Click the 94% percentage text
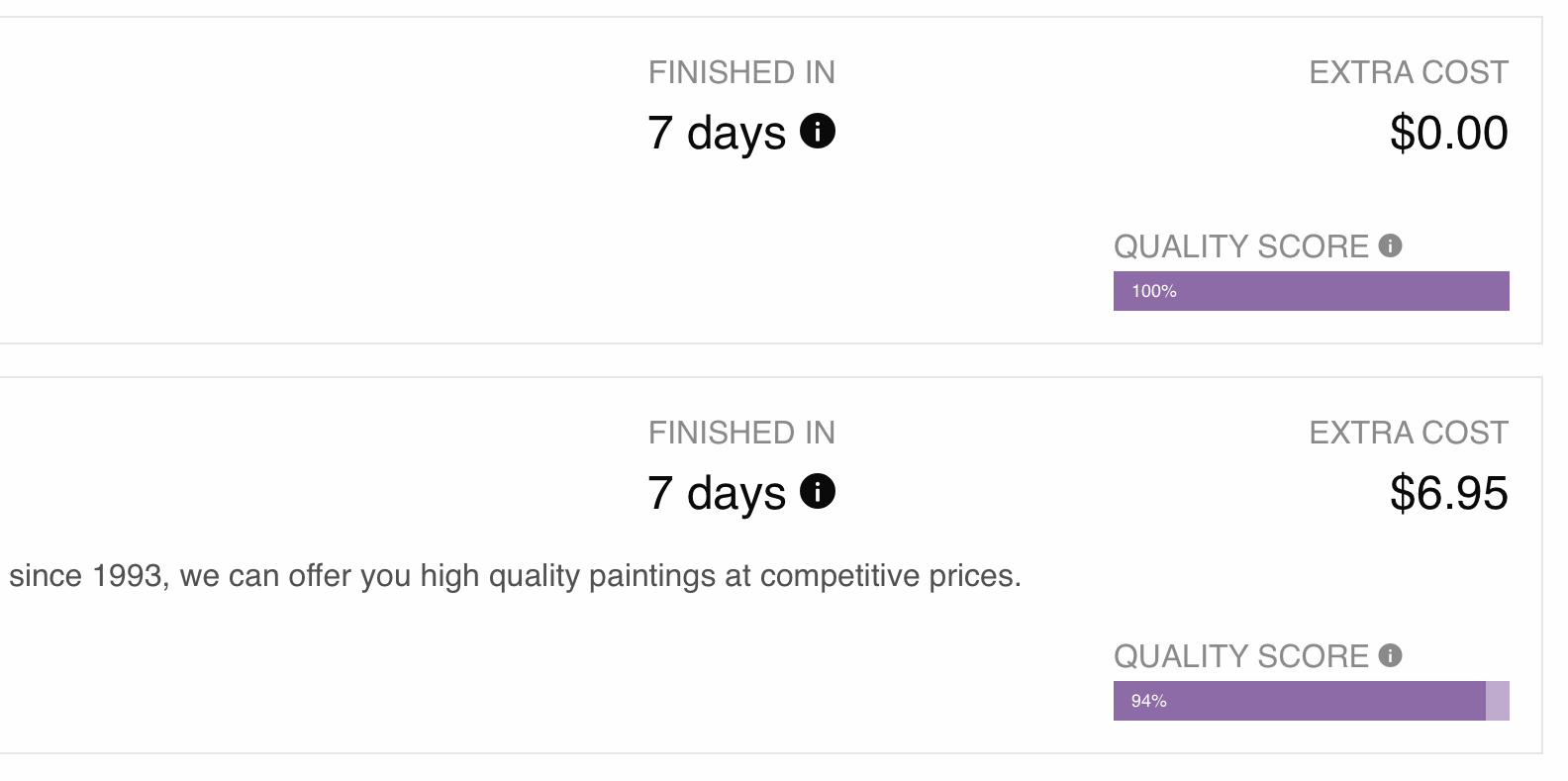This screenshot has width=1568, height=781. (1149, 701)
